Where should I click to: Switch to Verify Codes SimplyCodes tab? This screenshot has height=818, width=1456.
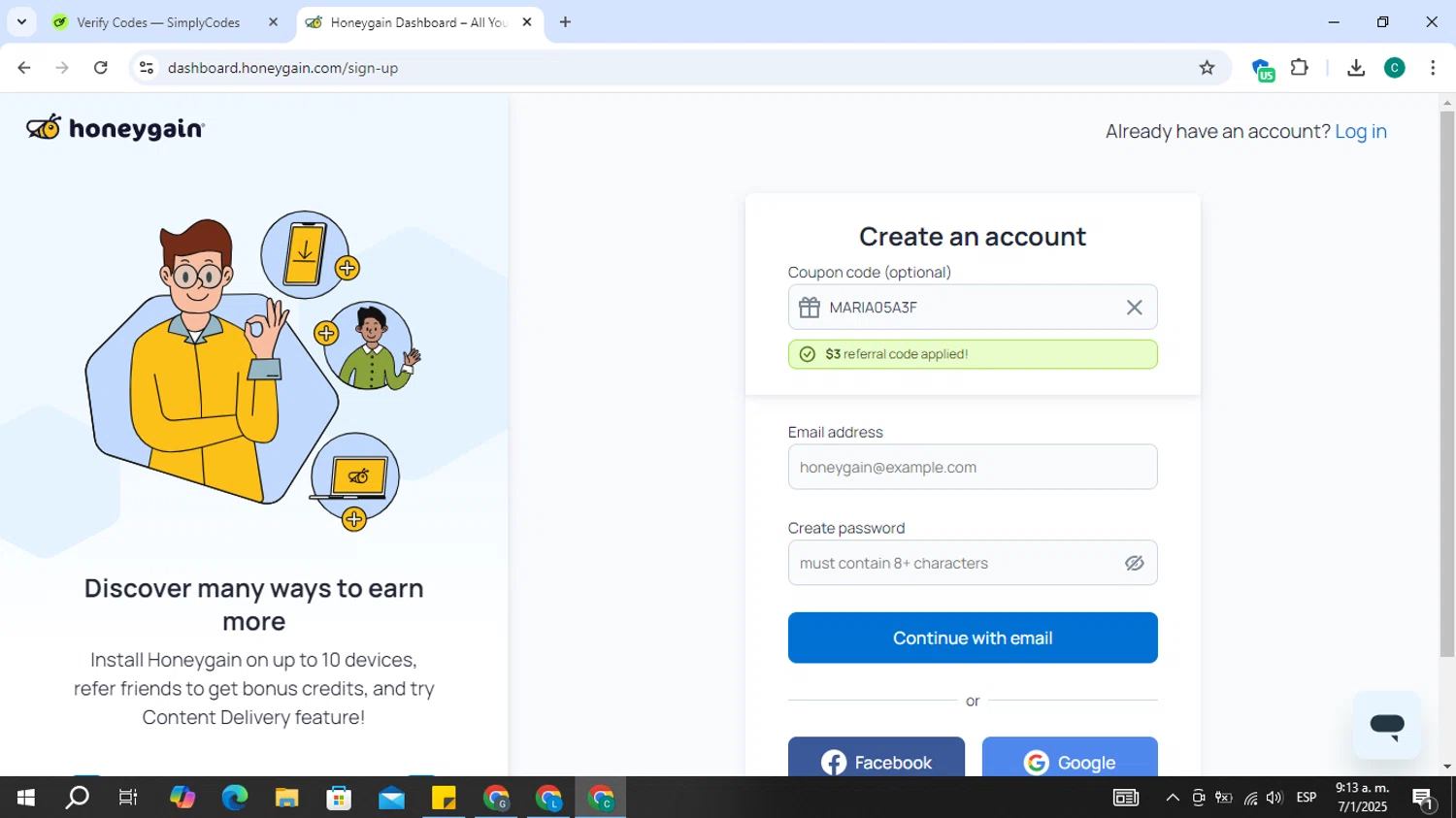[158, 22]
